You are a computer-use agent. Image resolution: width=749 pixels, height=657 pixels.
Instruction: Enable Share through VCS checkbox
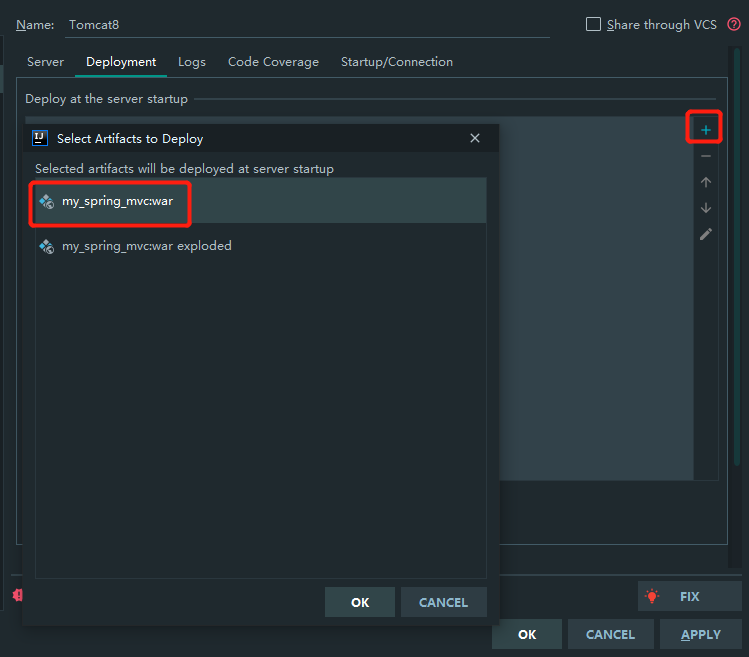click(593, 24)
